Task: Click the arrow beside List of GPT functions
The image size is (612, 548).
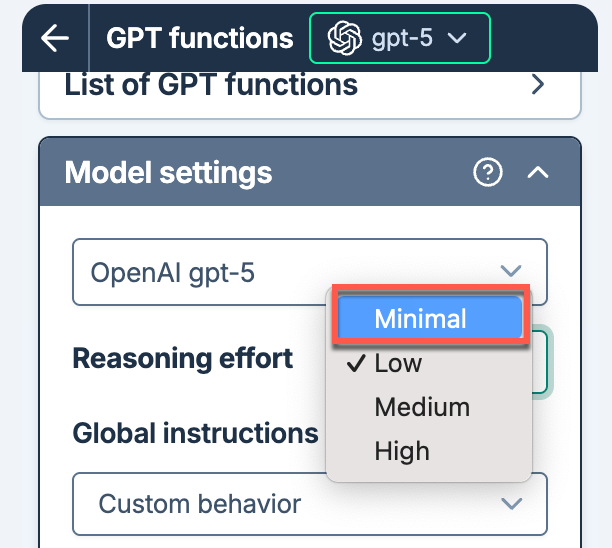Action: 539,84
